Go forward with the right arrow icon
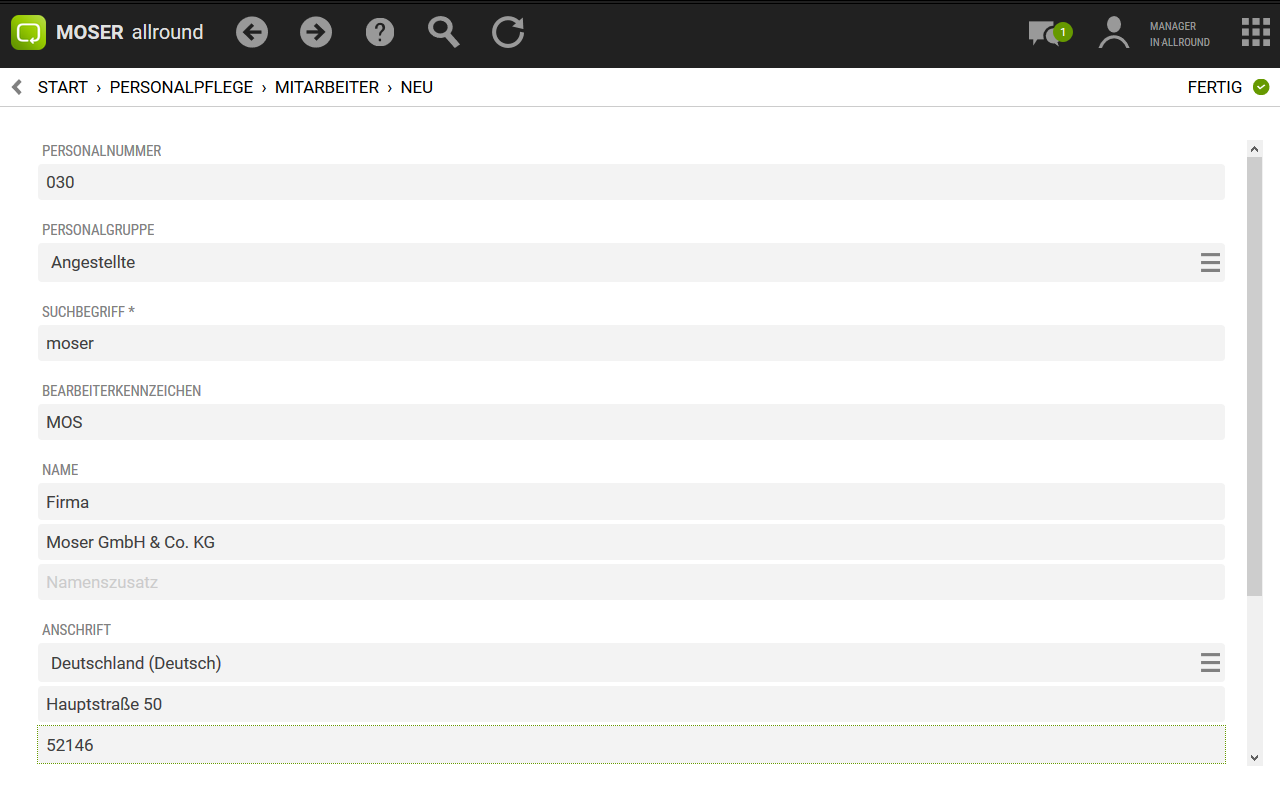The width and height of the screenshot is (1280, 800). [x=316, y=32]
